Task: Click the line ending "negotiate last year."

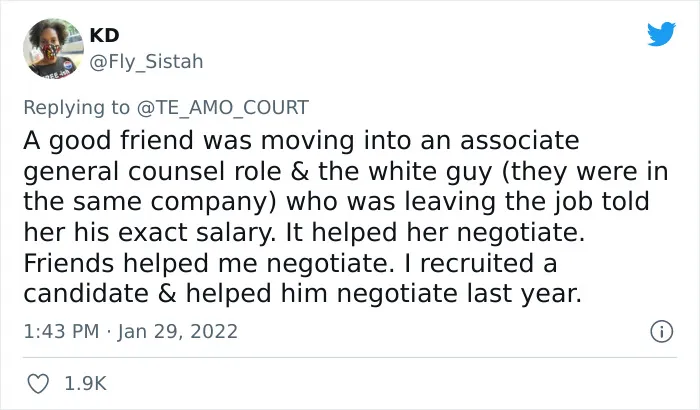Action: coord(303,293)
